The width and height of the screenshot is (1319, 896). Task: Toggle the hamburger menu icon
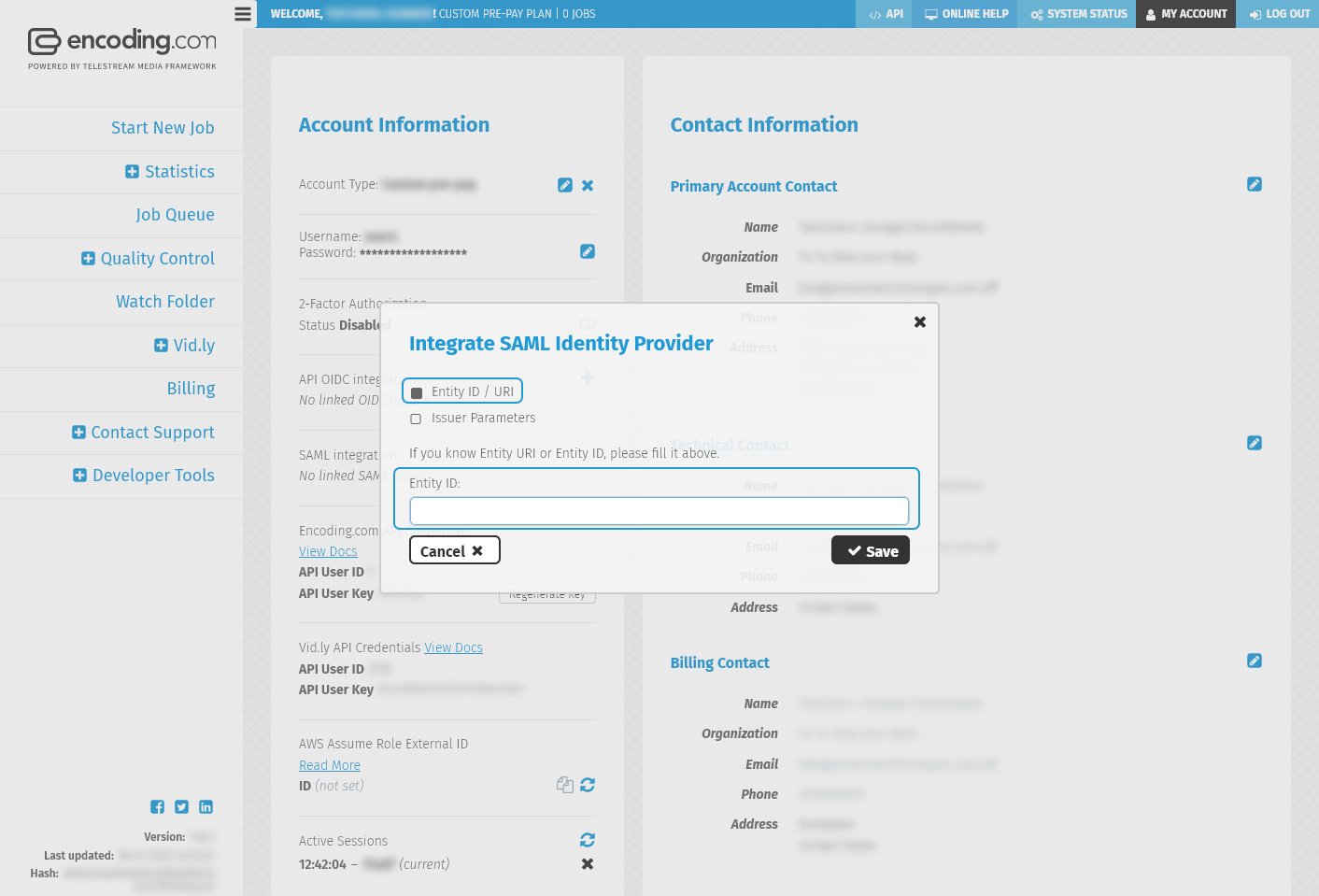click(243, 14)
